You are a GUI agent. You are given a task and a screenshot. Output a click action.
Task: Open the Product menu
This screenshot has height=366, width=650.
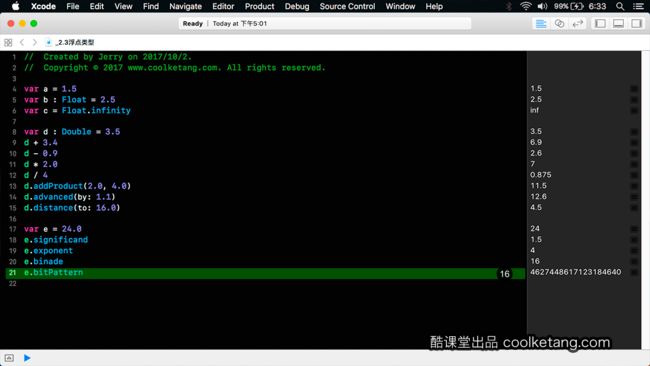tap(260, 6)
